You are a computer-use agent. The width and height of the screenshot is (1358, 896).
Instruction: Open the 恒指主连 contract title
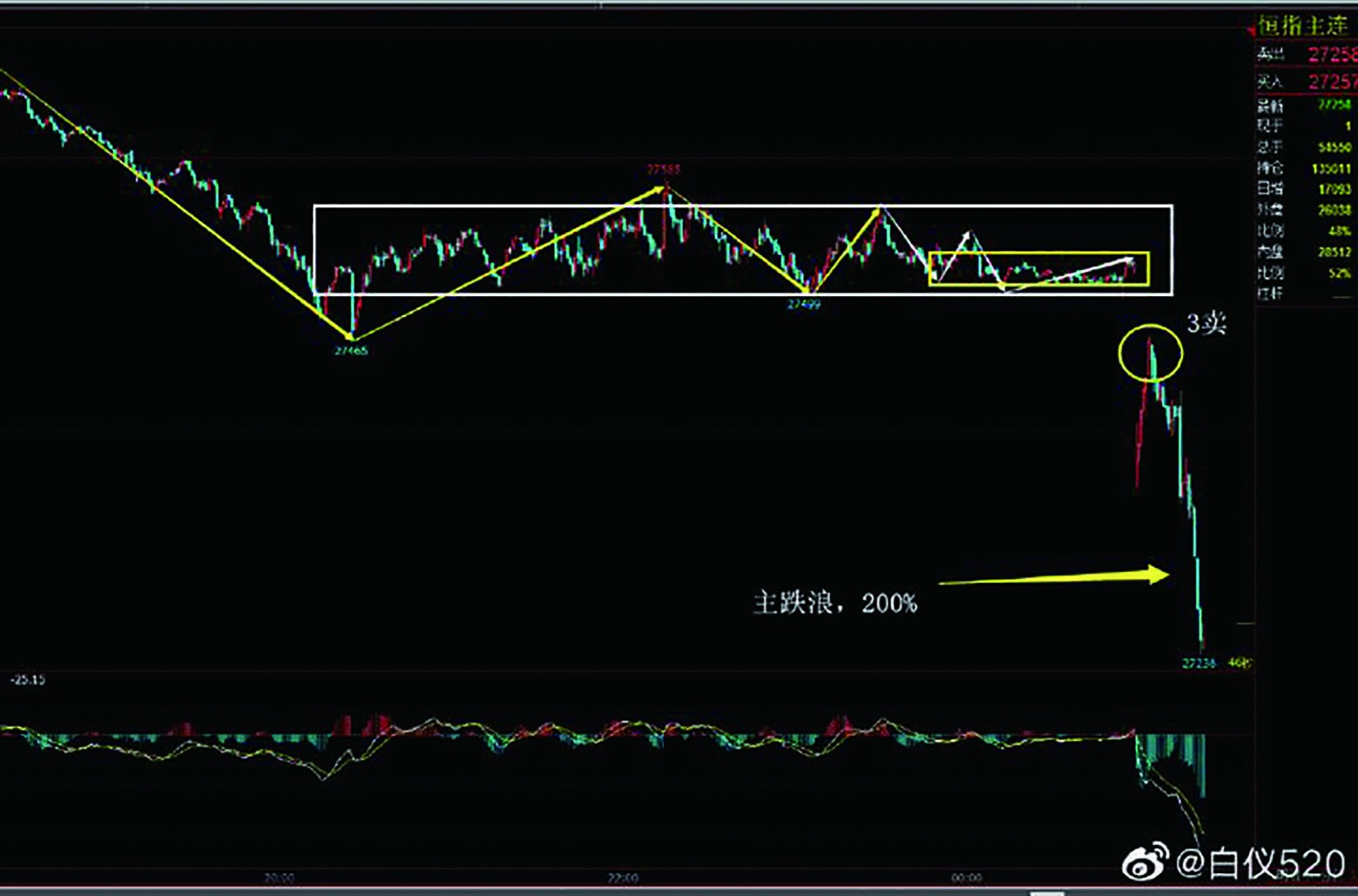(1303, 26)
